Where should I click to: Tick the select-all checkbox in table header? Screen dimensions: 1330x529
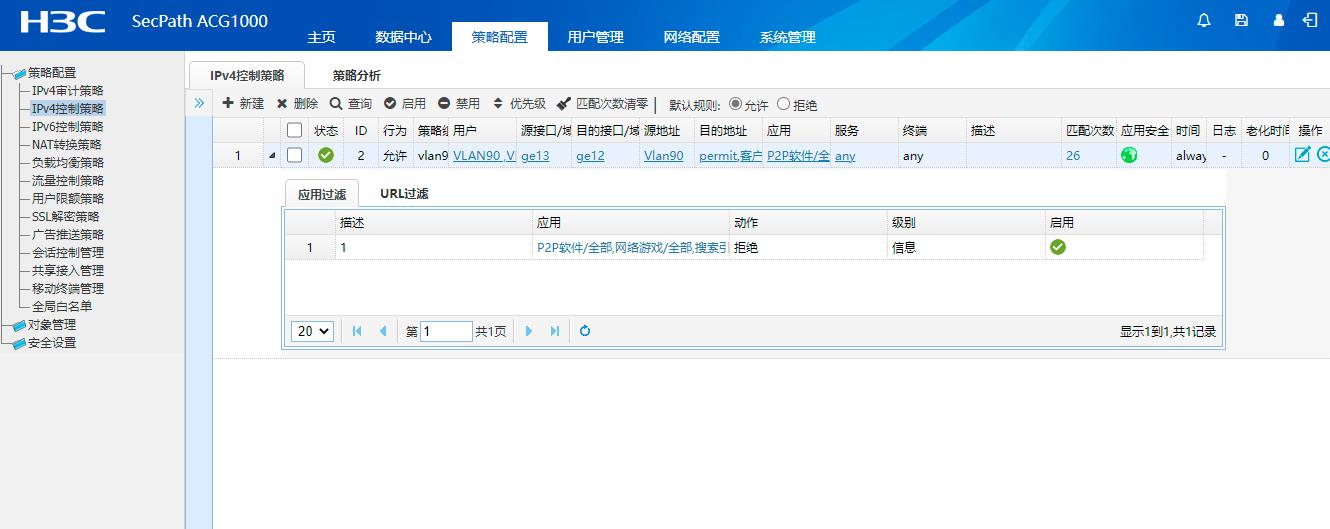pos(294,130)
